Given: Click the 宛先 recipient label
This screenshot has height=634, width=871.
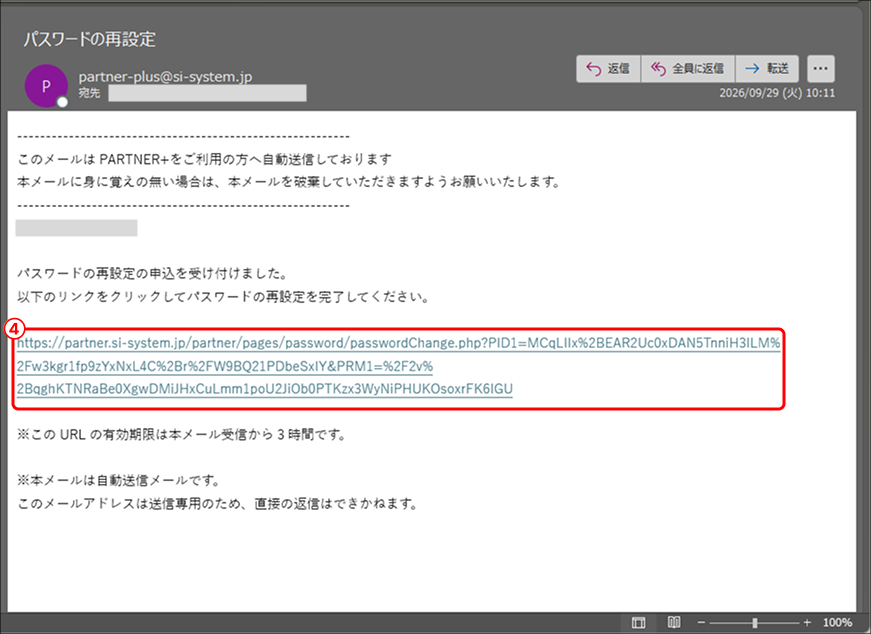Looking at the screenshot, I should click(x=89, y=93).
